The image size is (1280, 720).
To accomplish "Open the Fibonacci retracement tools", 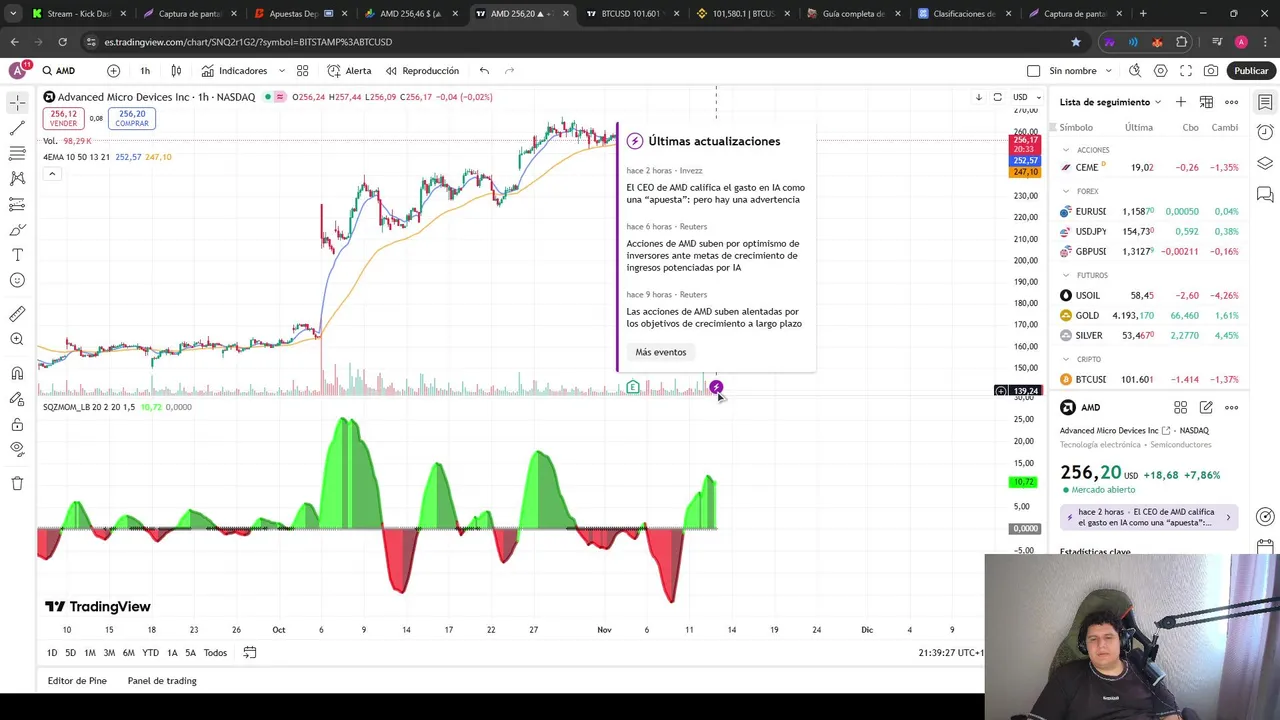I will point(17,153).
